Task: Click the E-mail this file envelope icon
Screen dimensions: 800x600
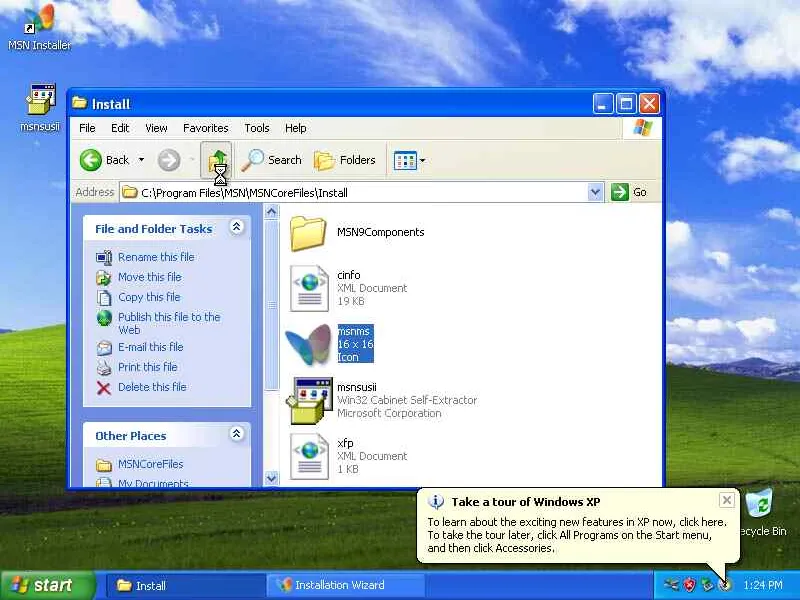Action: [104, 348]
